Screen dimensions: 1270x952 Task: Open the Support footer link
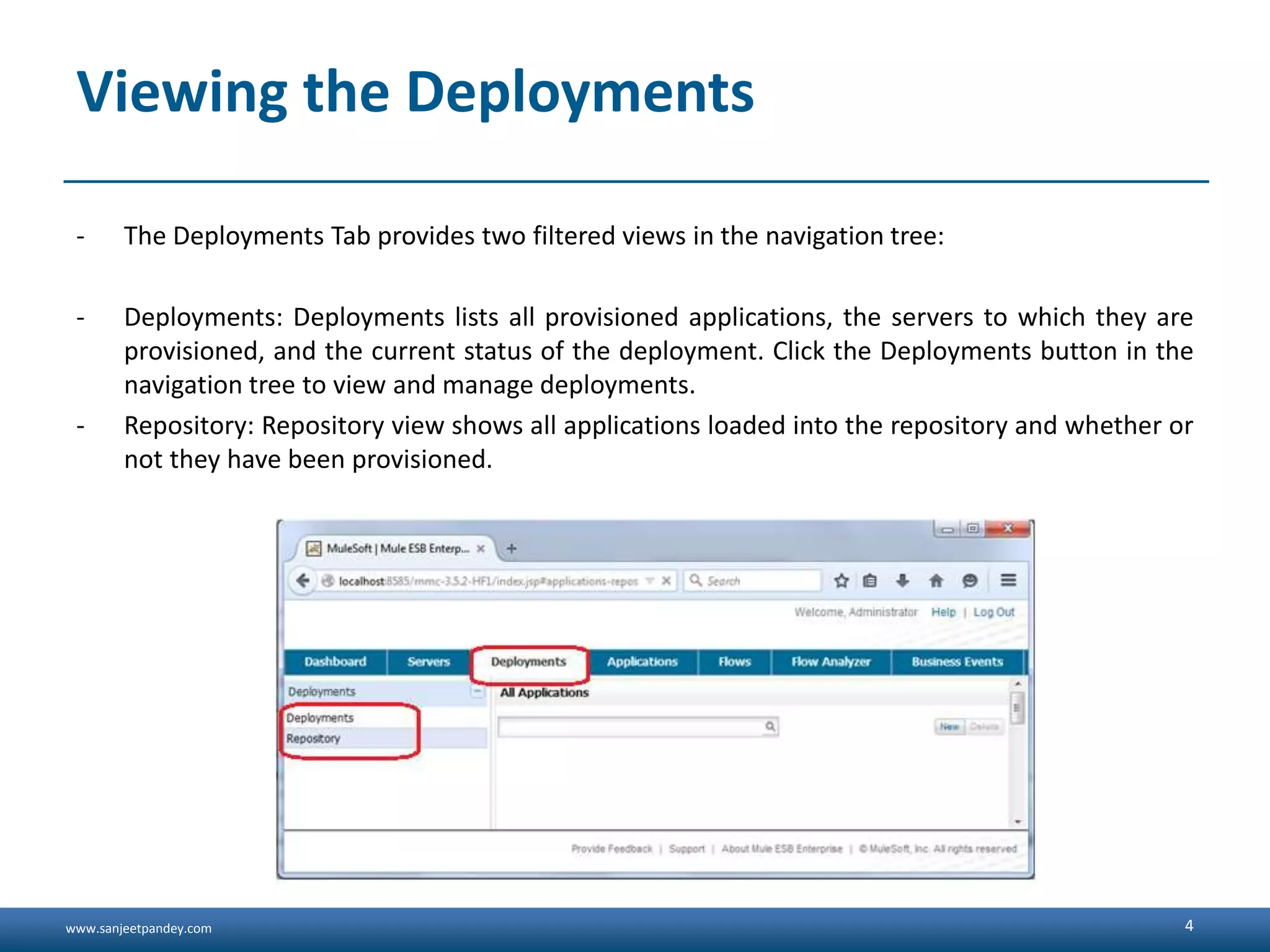(x=687, y=848)
